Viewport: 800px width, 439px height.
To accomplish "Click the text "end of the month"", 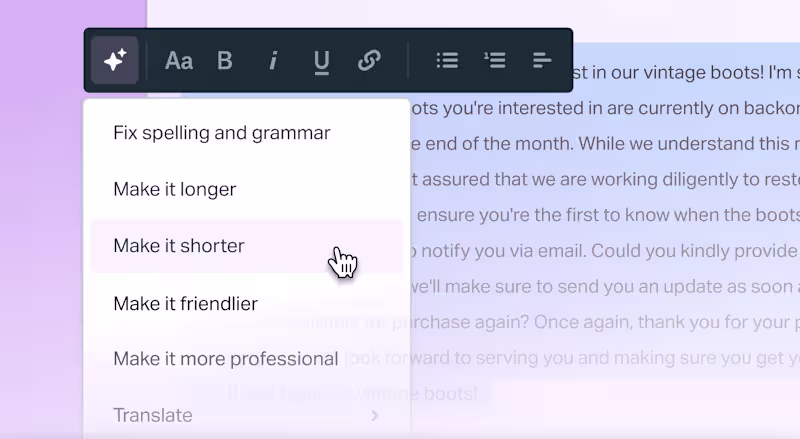I will (x=498, y=144).
